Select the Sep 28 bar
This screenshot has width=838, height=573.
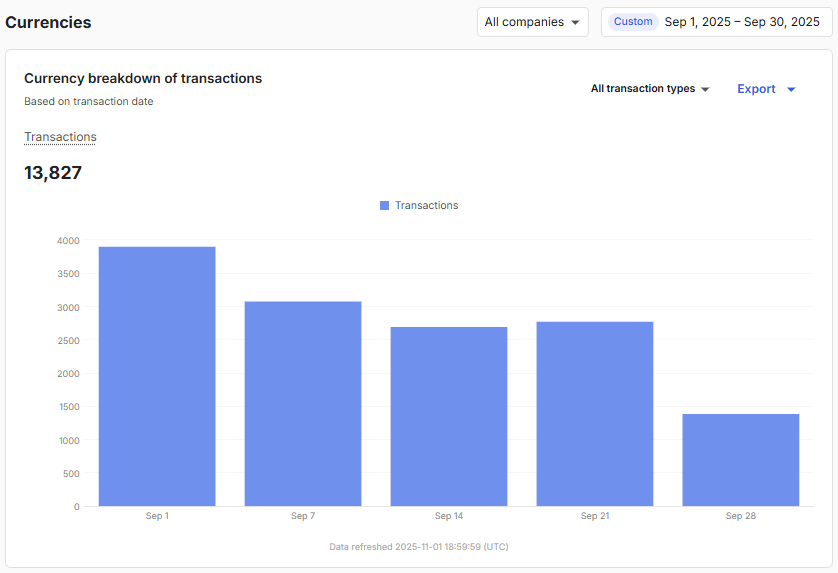pos(741,460)
